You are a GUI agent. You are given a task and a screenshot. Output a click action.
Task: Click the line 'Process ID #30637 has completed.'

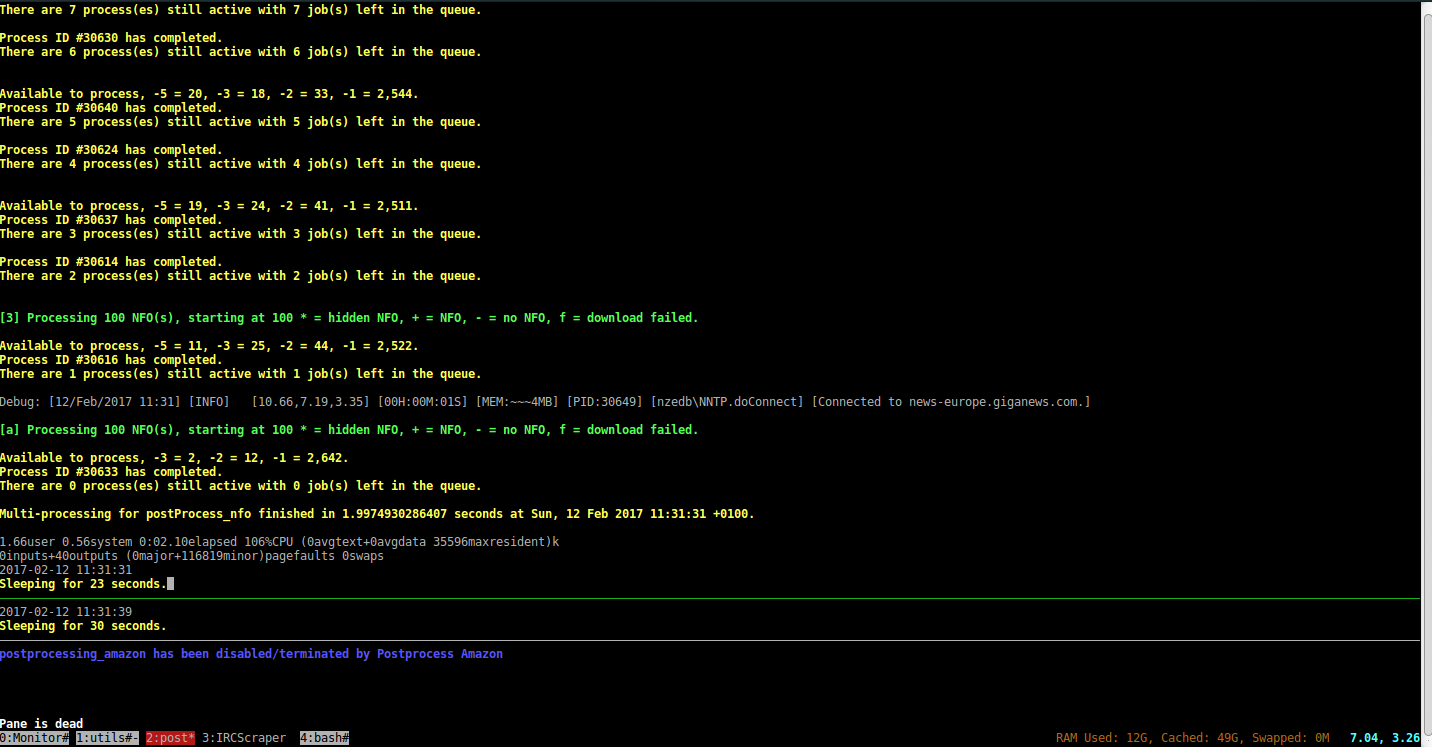[x=111, y=220]
